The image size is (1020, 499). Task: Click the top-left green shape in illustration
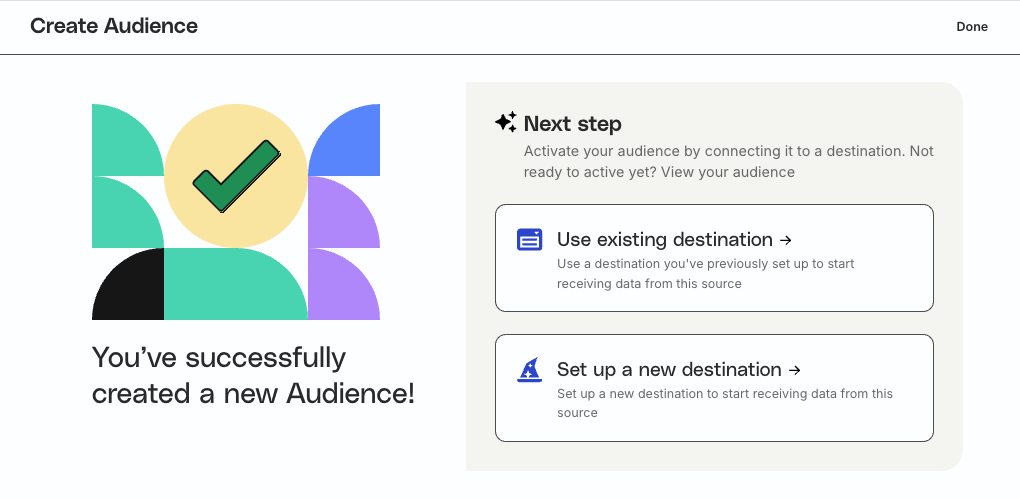123,137
